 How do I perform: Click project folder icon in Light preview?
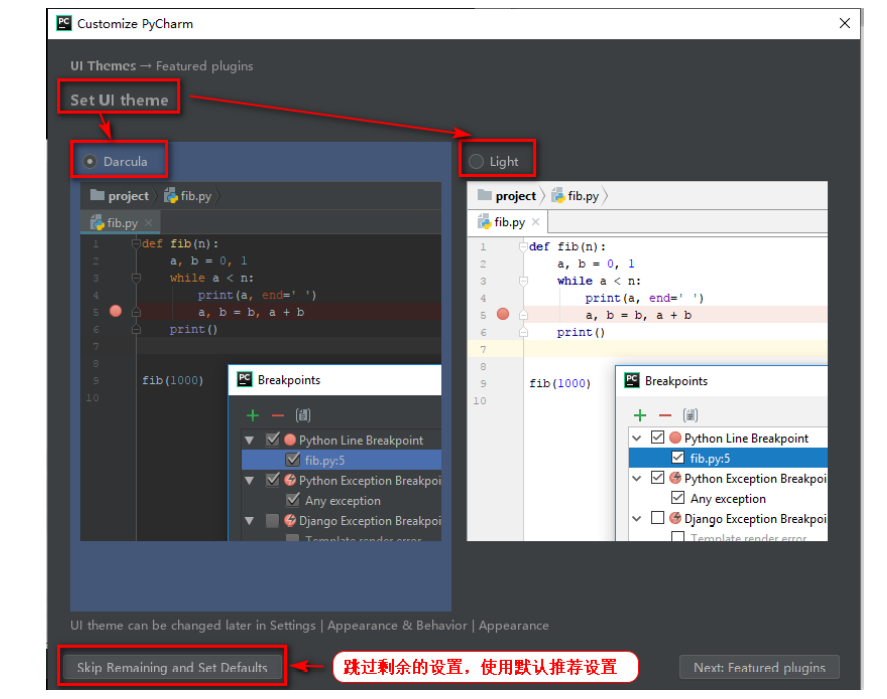pos(485,195)
